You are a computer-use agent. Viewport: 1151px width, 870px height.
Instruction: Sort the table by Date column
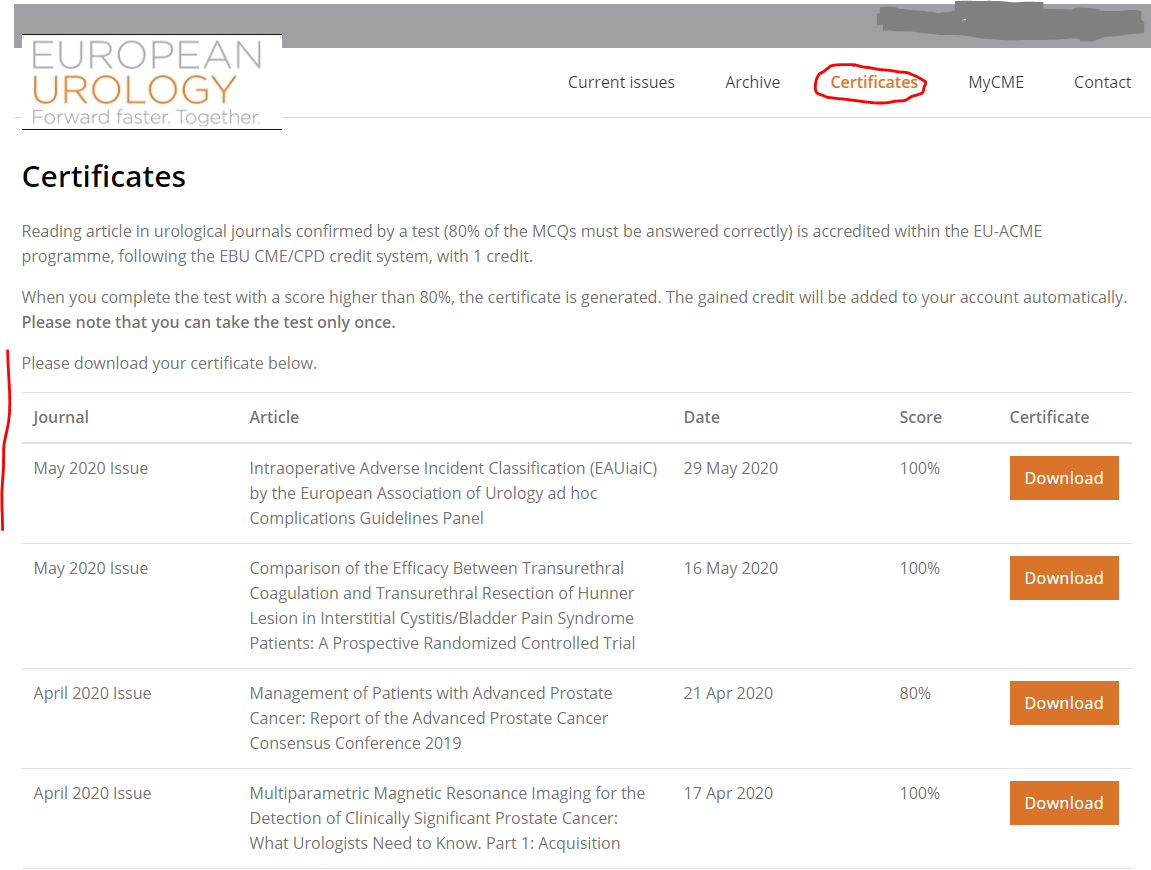[702, 417]
